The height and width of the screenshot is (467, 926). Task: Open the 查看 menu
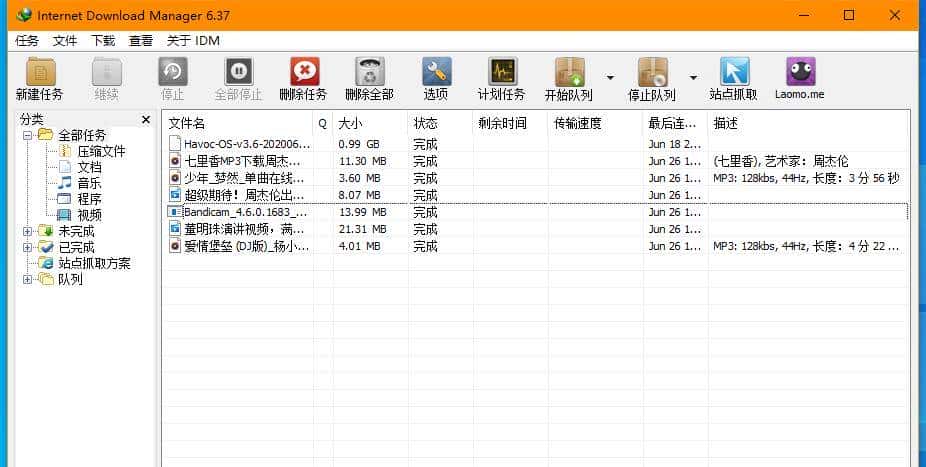141,41
